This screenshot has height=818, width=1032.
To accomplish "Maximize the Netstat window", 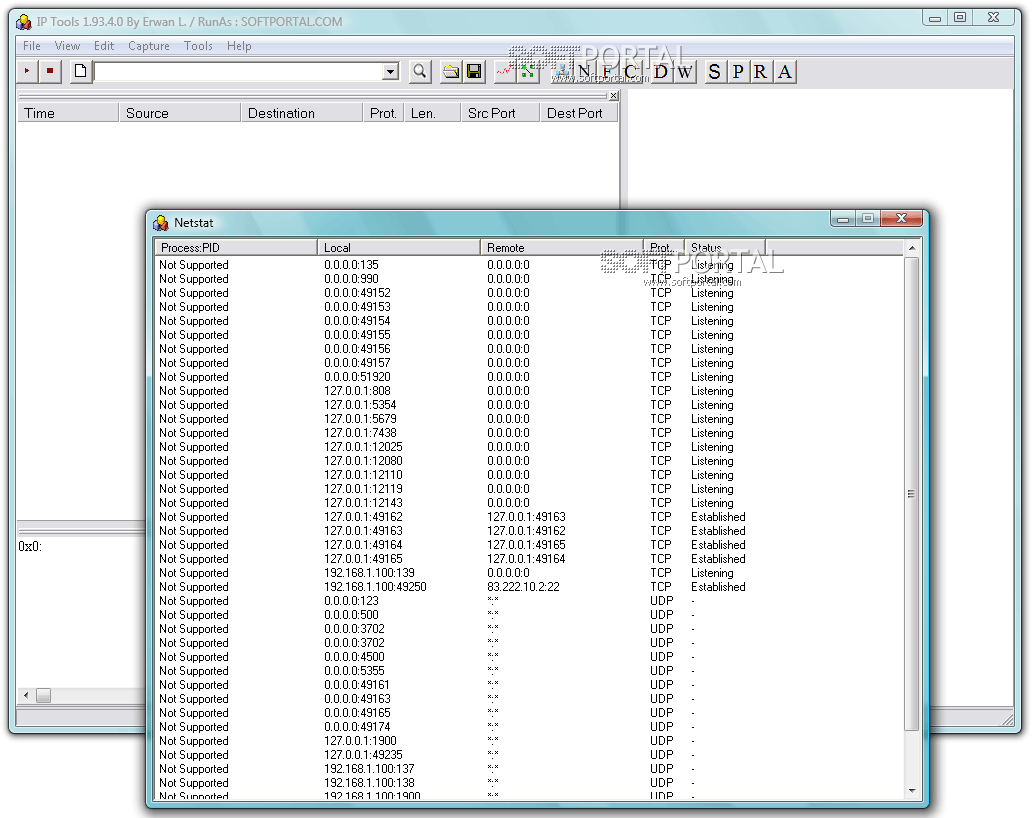I will point(868,218).
